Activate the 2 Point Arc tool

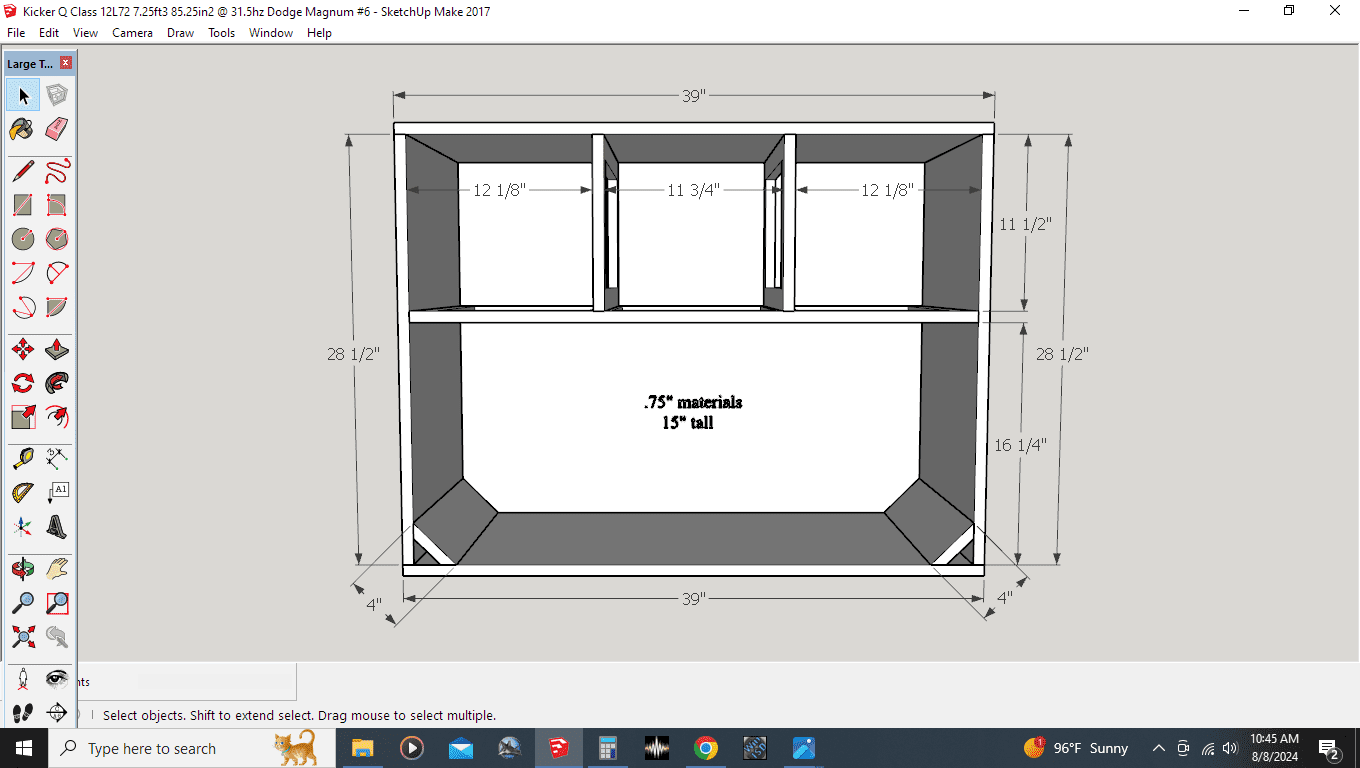(57, 273)
